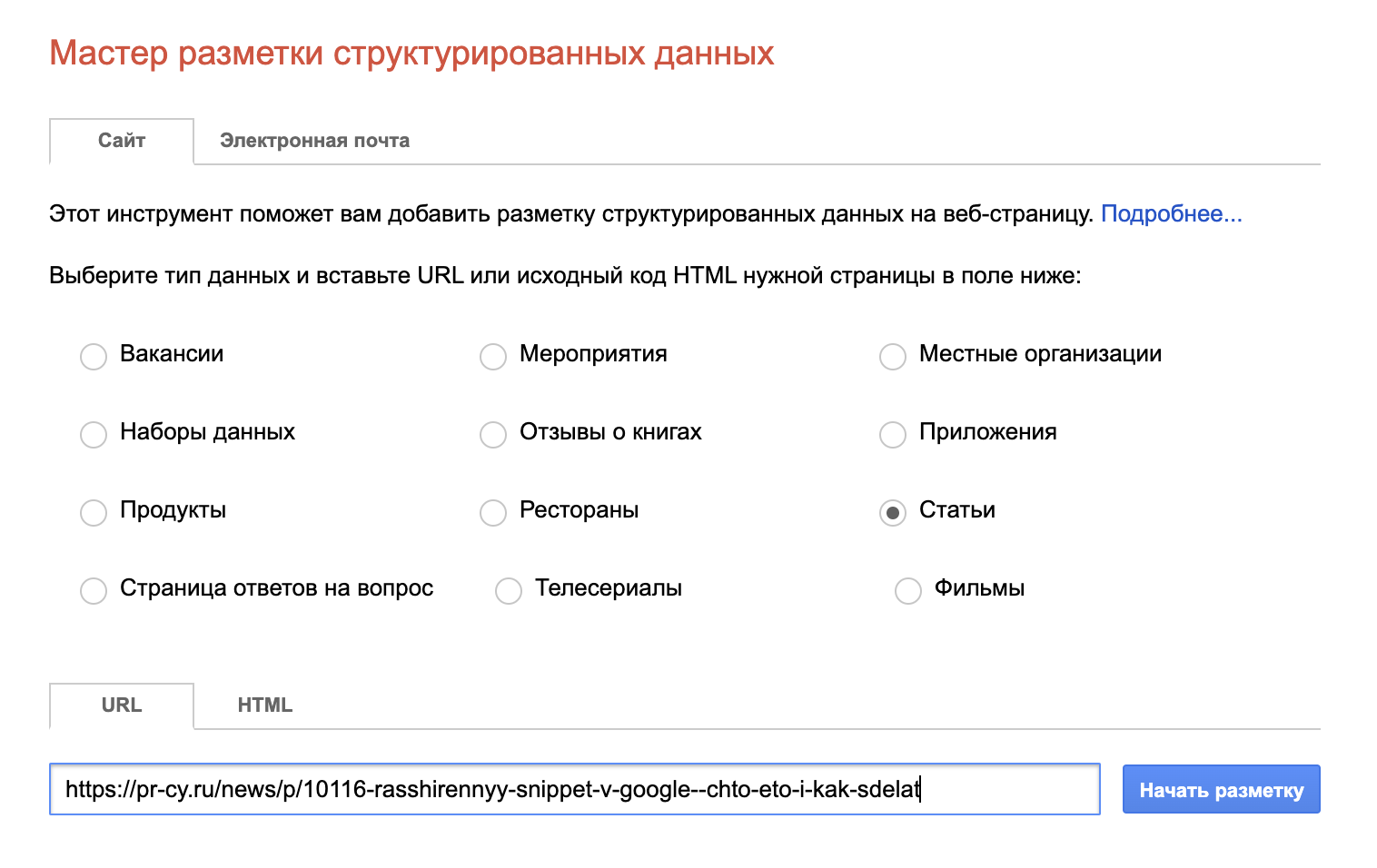
Task: Pick the Наборы данных radio button
Action: click(94, 434)
